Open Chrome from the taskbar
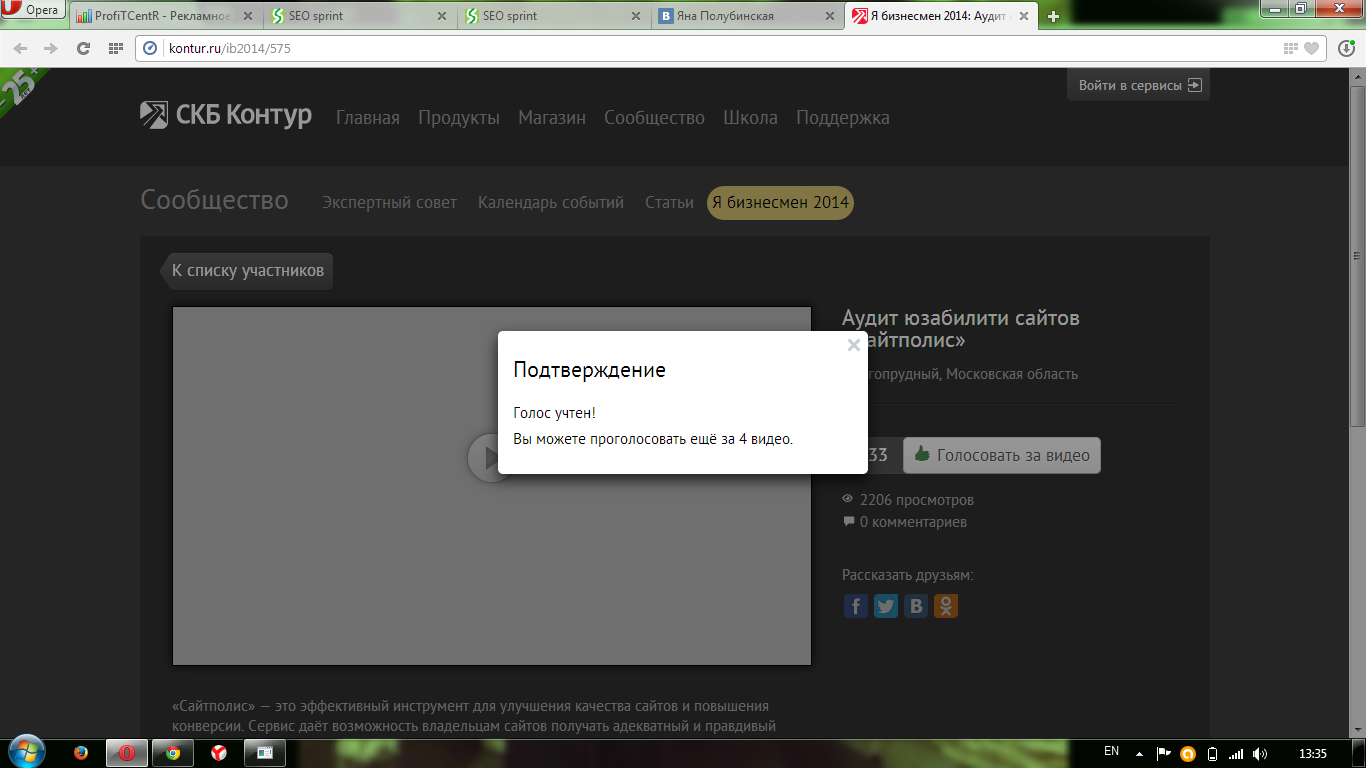This screenshot has width=1366, height=768. point(173,753)
